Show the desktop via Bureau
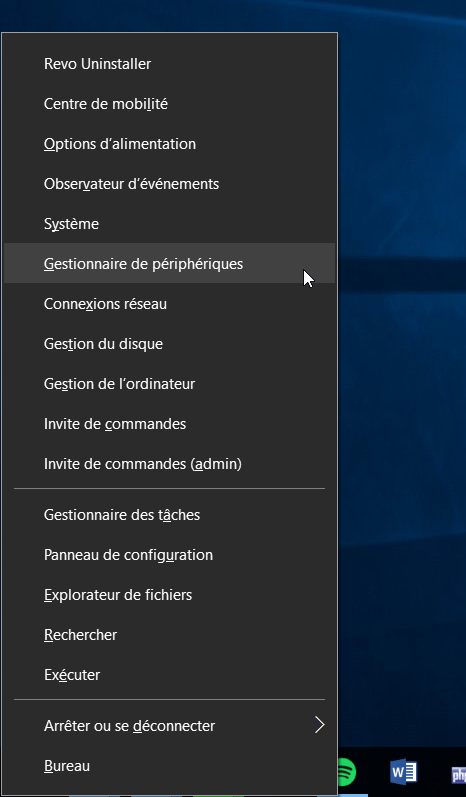Image resolution: width=466 pixels, height=797 pixels. pos(169,765)
